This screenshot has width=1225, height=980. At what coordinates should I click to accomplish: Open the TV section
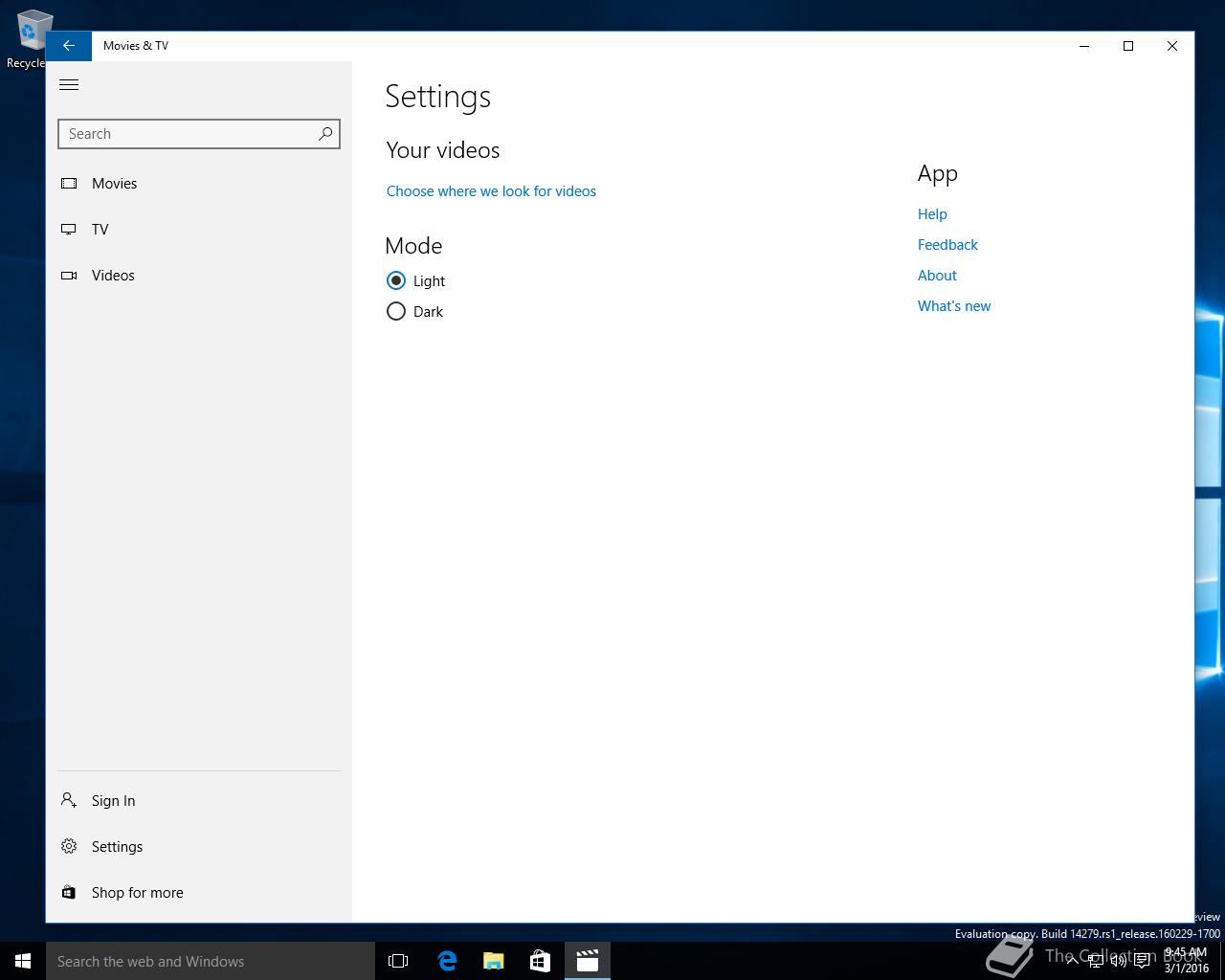click(x=100, y=230)
